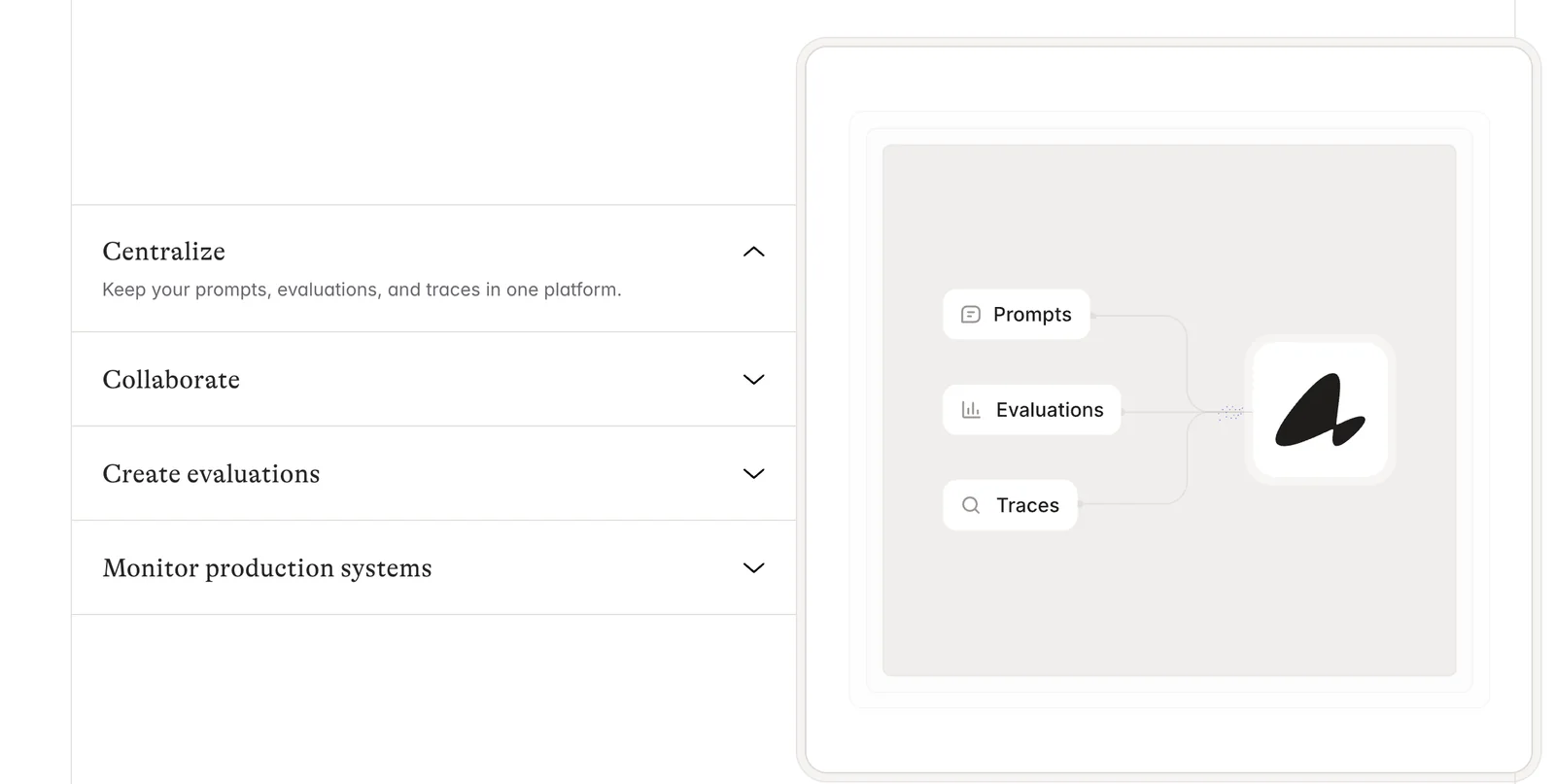Click the black logo shape
The width and height of the screenshot is (1555, 784).
point(1319,411)
